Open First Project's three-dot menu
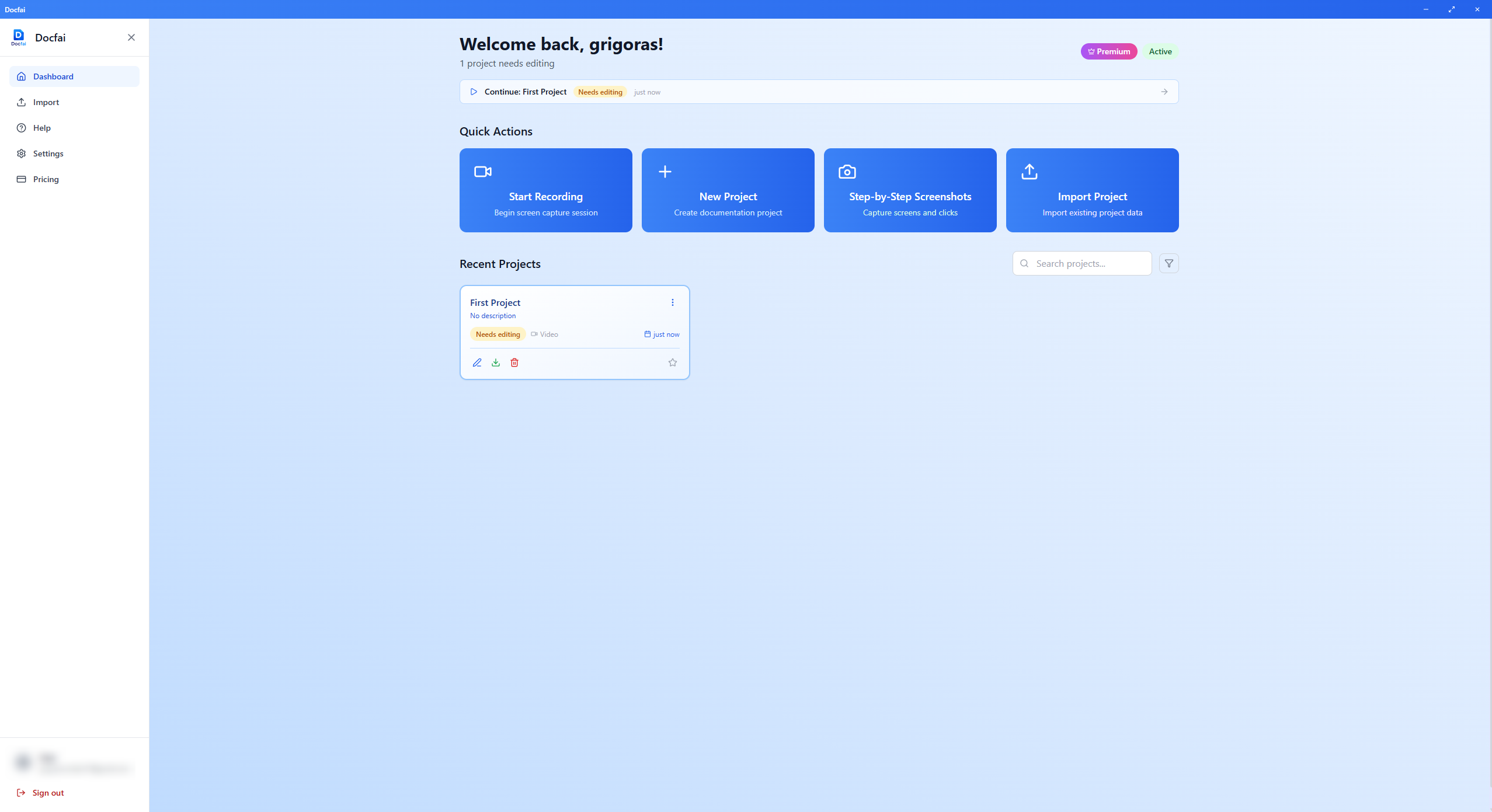Screen dimensions: 1492x812 (x=673, y=302)
